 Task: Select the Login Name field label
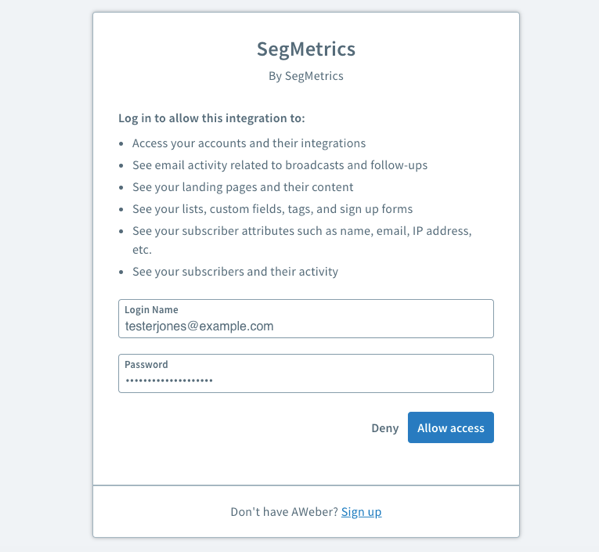151,310
